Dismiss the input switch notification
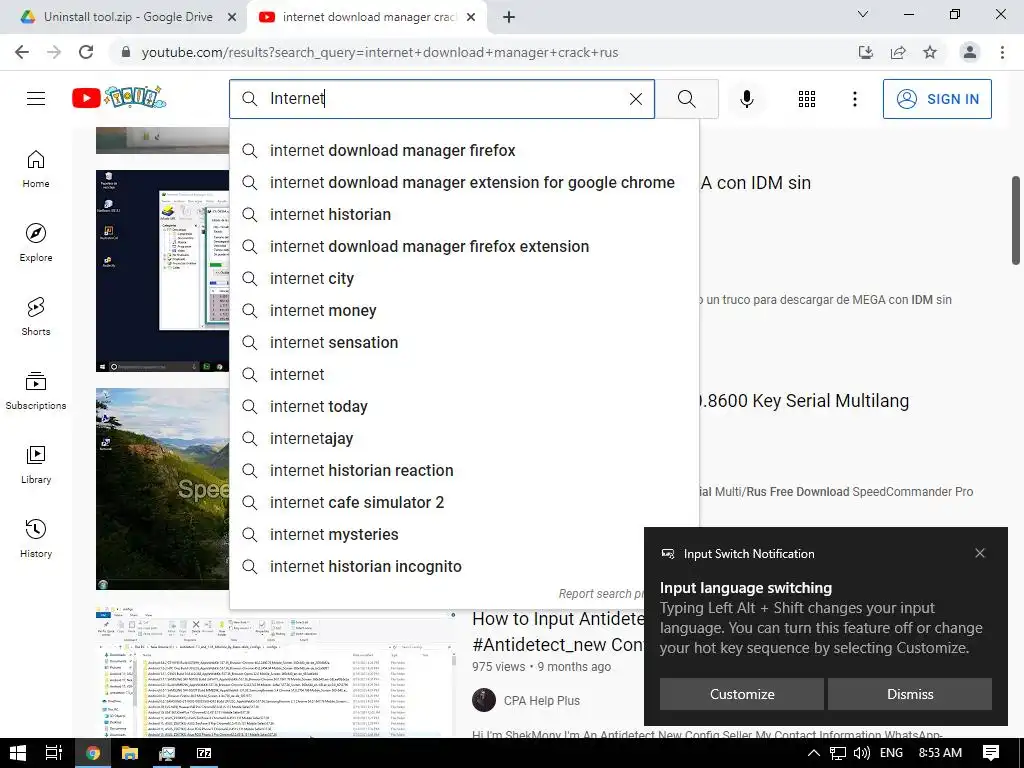 [x=910, y=694]
